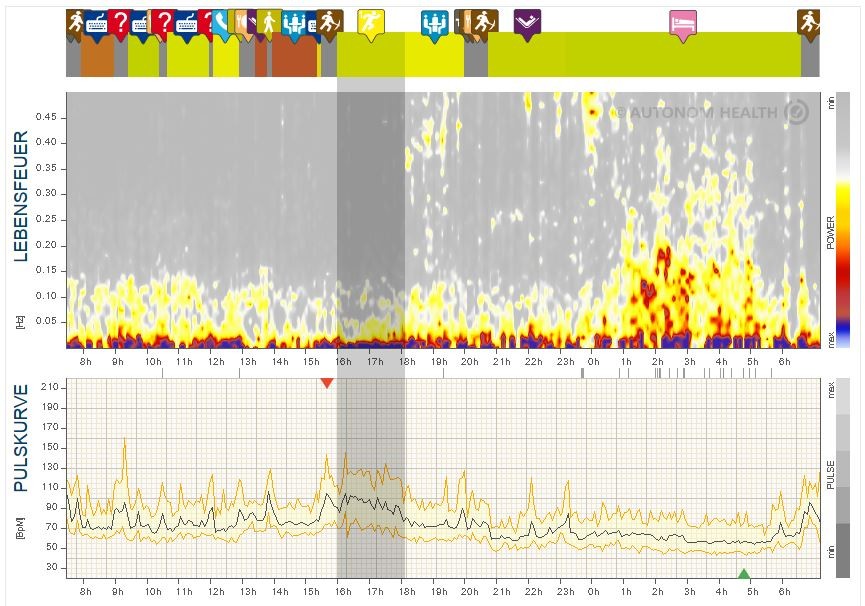Click the red triangle maximum pulse marker

click(327, 383)
